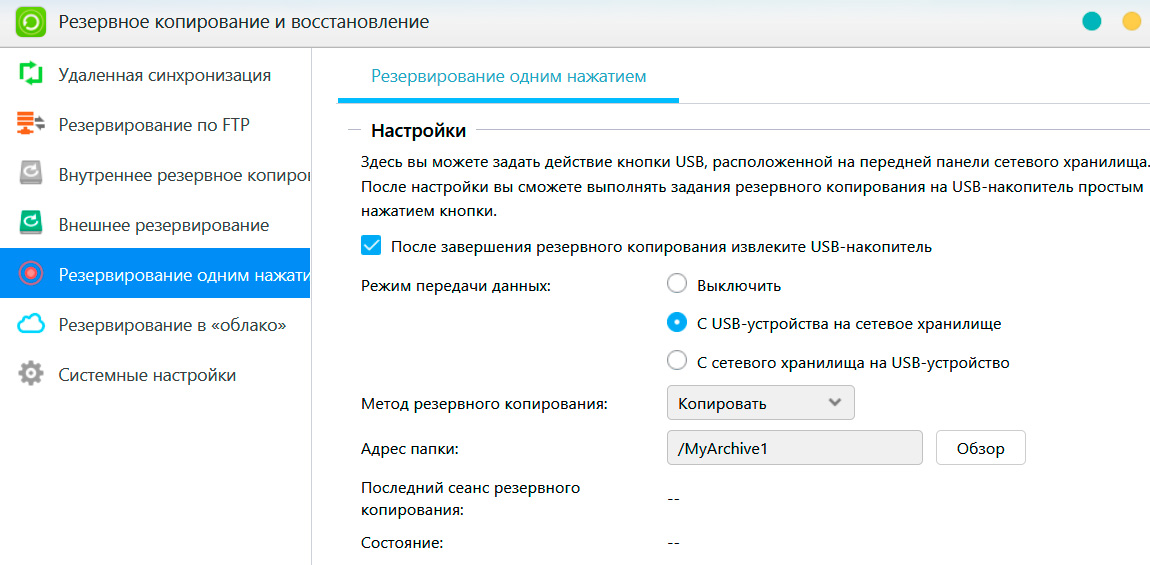This screenshot has width=1150, height=565.
Task: Click the Remote Sync (Удаленная синхронизация) icon
Action: pos(32,74)
